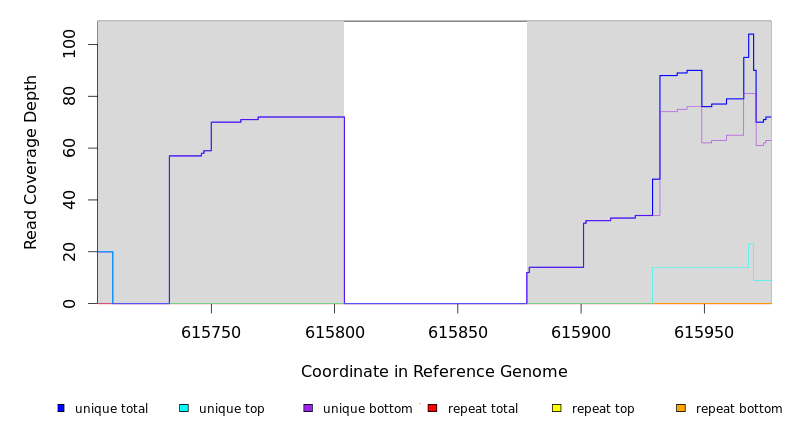Click the x-axis label 615950

(x=704, y=331)
